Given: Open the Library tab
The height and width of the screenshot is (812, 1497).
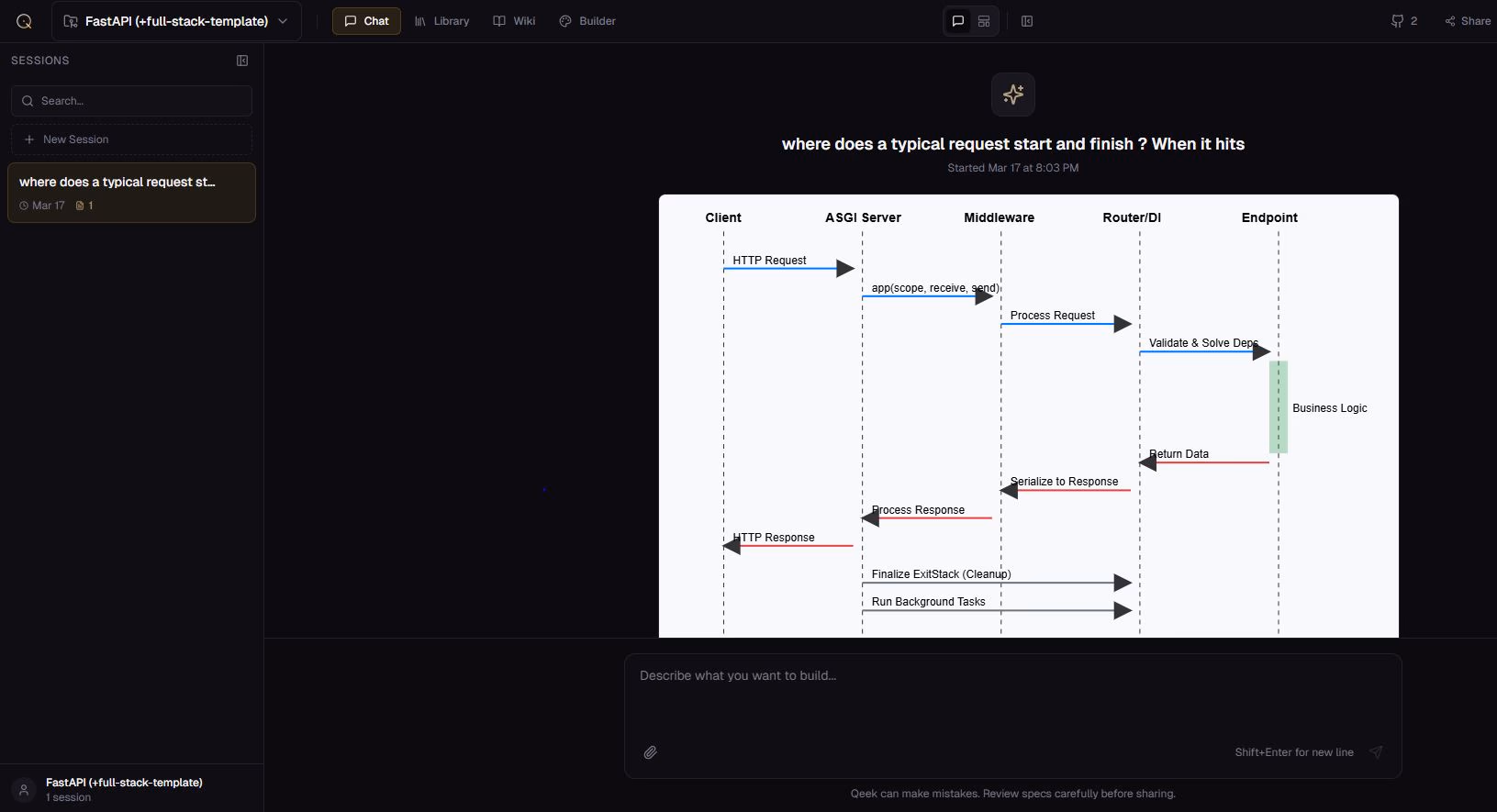Looking at the screenshot, I should point(441,21).
